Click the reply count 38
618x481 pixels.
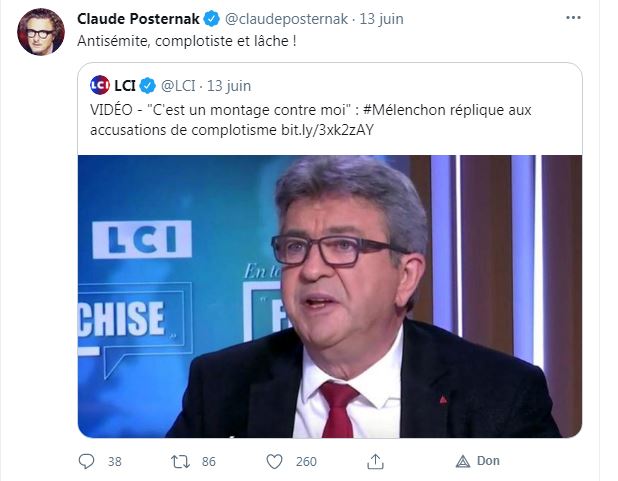point(115,461)
